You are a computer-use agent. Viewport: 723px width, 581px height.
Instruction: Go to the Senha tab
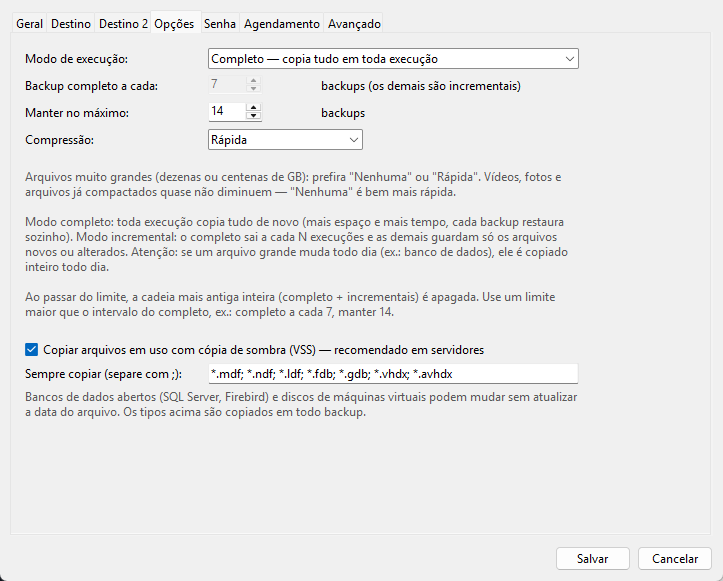[x=220, y=24]
